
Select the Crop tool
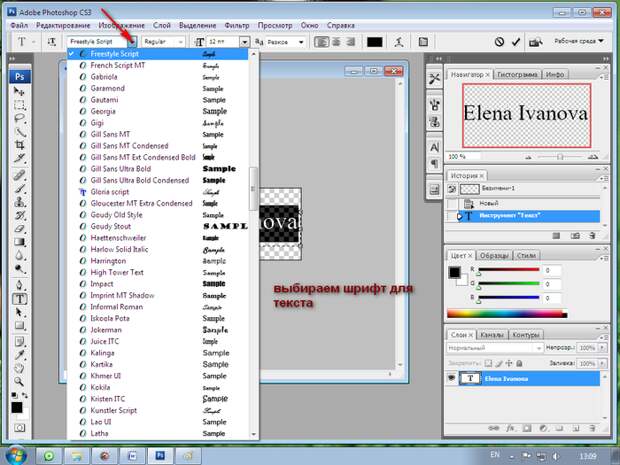tap(19, 145)
